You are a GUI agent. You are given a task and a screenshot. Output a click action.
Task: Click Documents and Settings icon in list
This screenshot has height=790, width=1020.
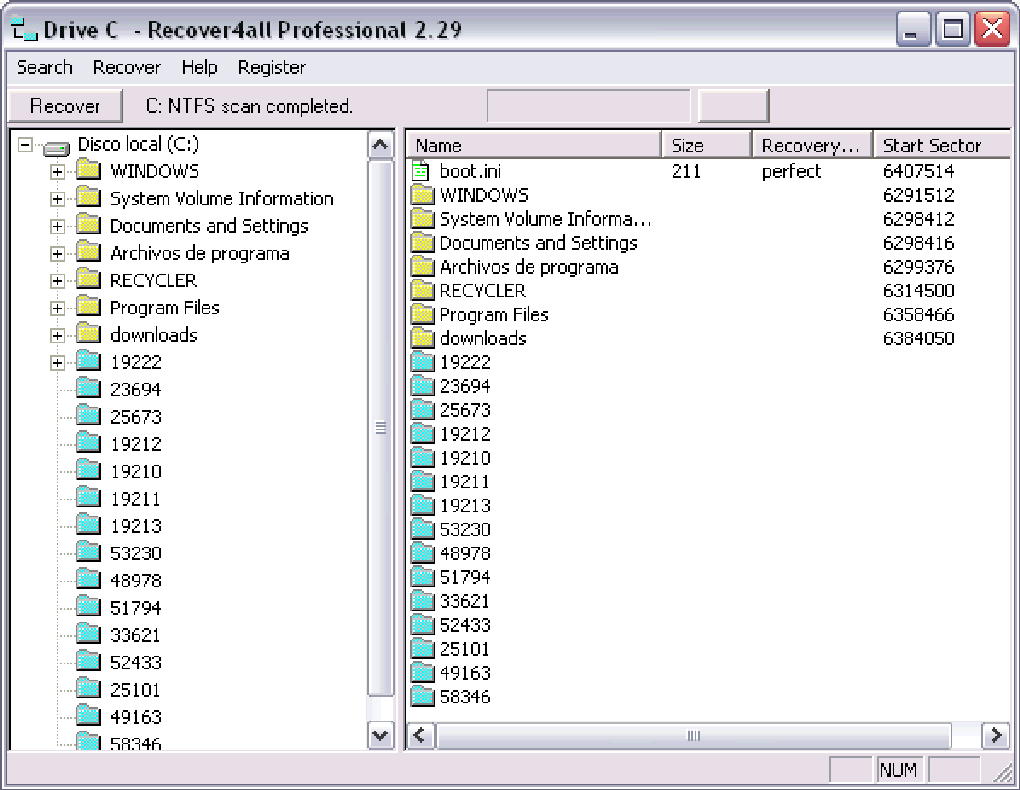(423, 243)
